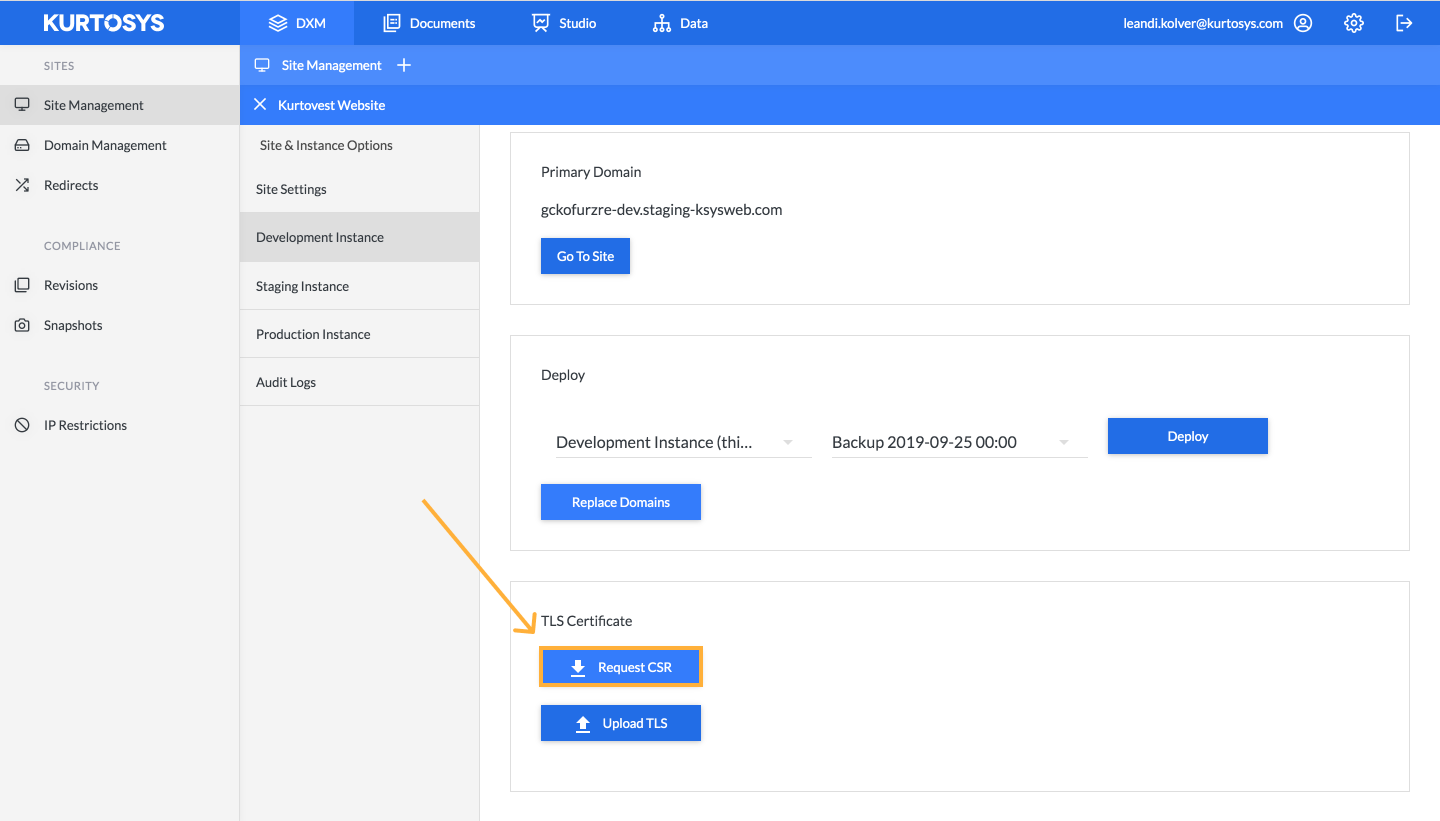
Task: Click the Revisions copy icon
Action: click(22, 285)
